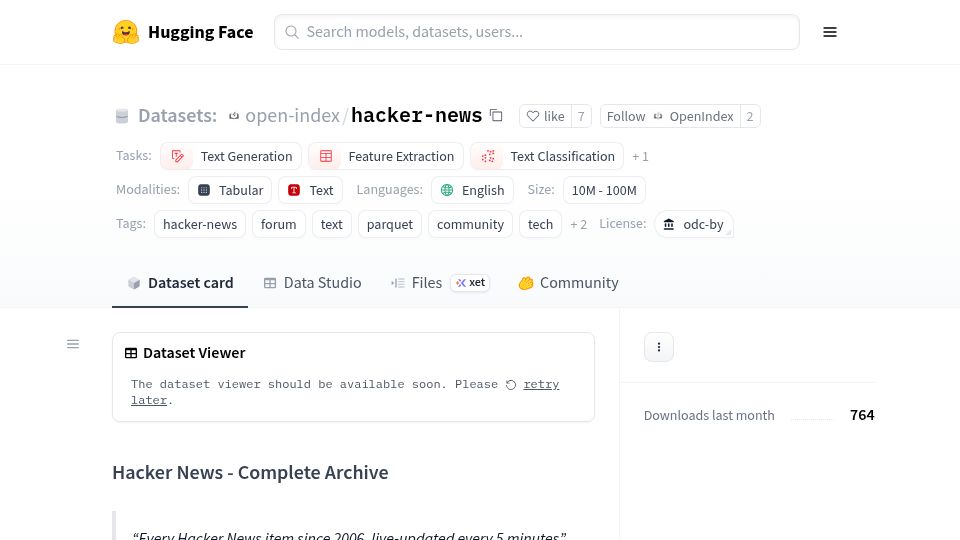The image size is (960, 540).
Task: Click the Dataset Viewer table icon
Action: click(131, 353)
